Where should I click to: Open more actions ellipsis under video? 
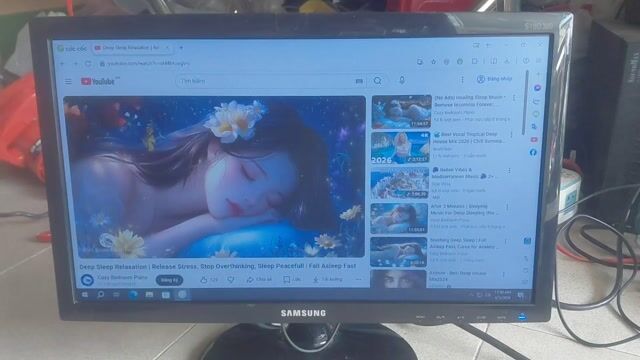click(358, 280)
